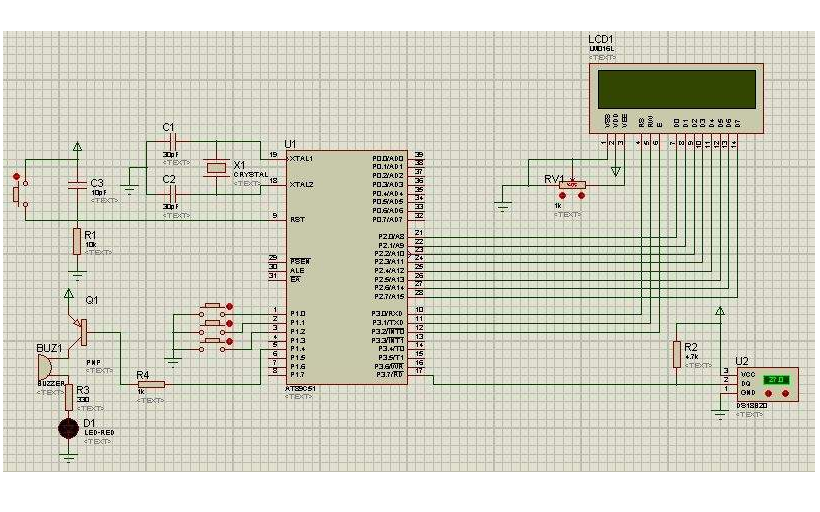The height and width of the screenshot is (512, 820).
Task: Click the RST pin label on U1
Action: pos(298,220)
